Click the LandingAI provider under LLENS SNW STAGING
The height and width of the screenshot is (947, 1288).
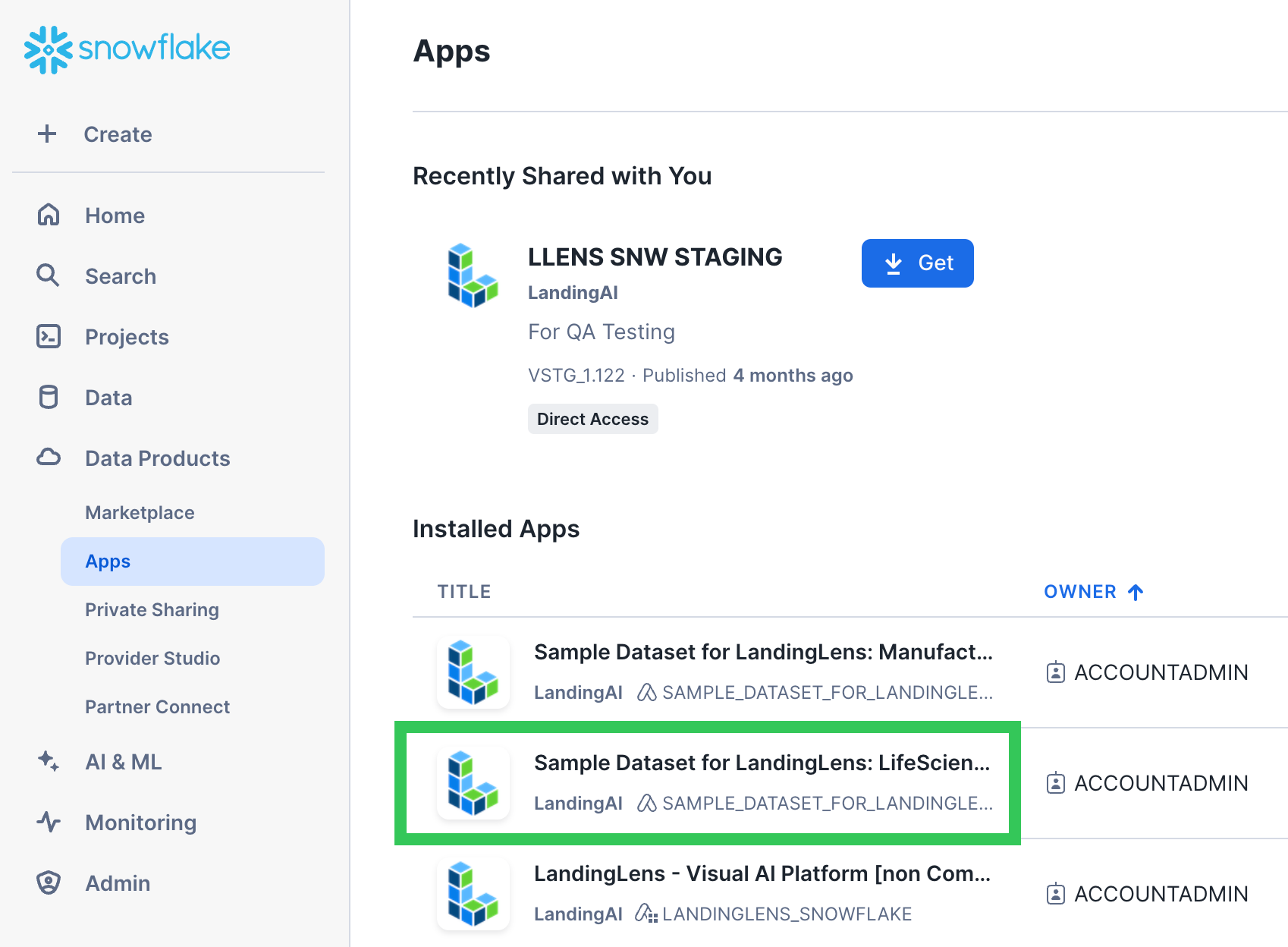(573, 293)
